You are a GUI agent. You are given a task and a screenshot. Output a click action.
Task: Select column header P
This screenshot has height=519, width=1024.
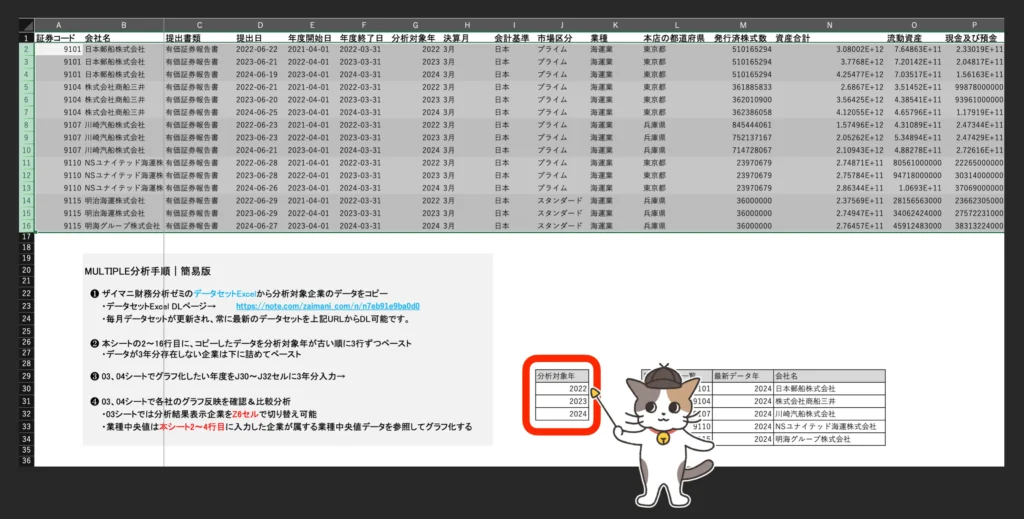tap(974, 25)
